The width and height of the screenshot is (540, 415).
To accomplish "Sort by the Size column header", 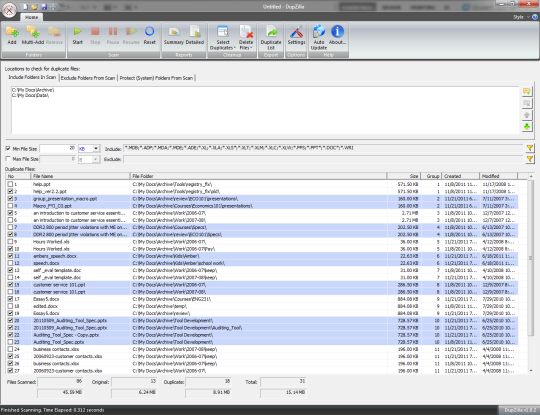I will click(x=403, y=176).
